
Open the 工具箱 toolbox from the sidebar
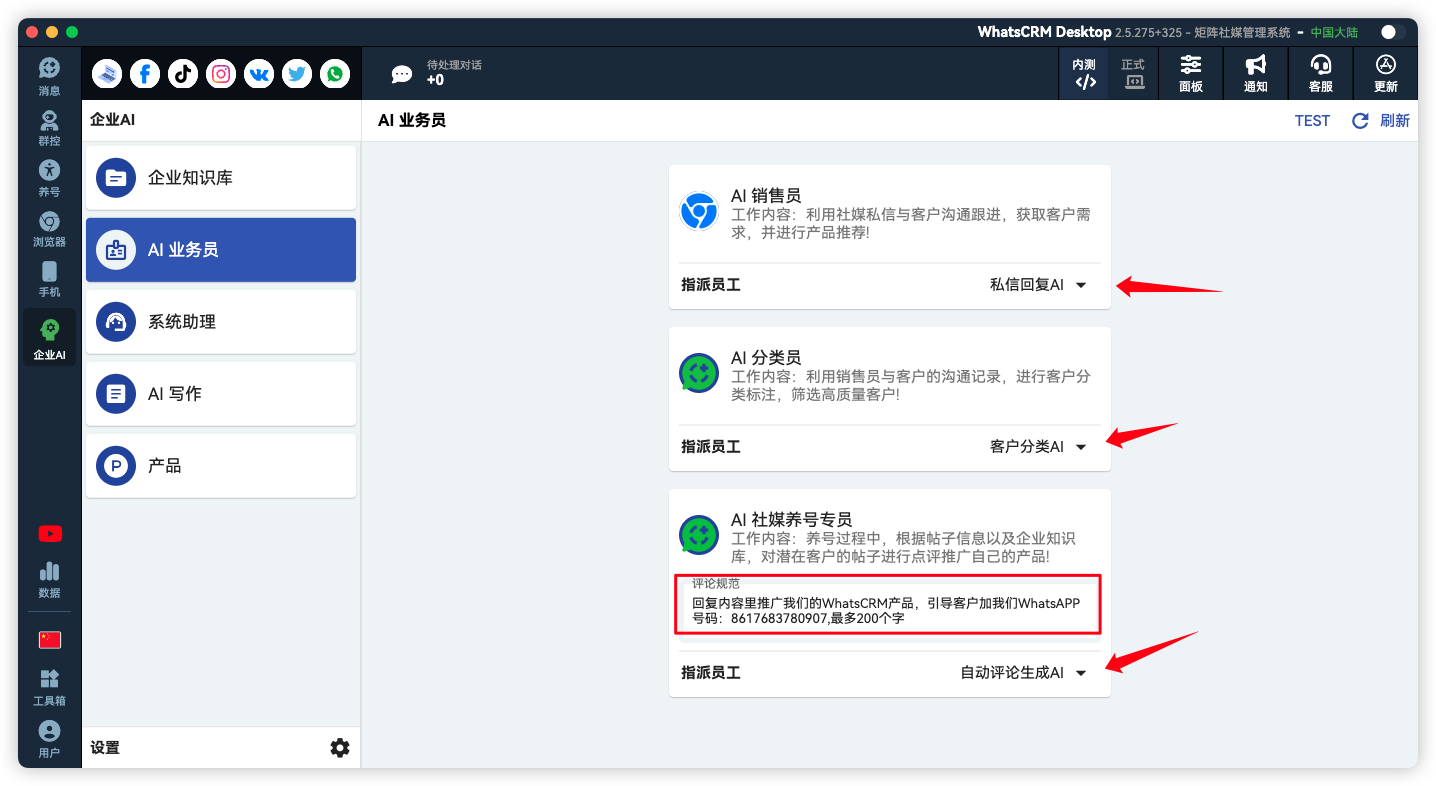(x=49, y=685)
